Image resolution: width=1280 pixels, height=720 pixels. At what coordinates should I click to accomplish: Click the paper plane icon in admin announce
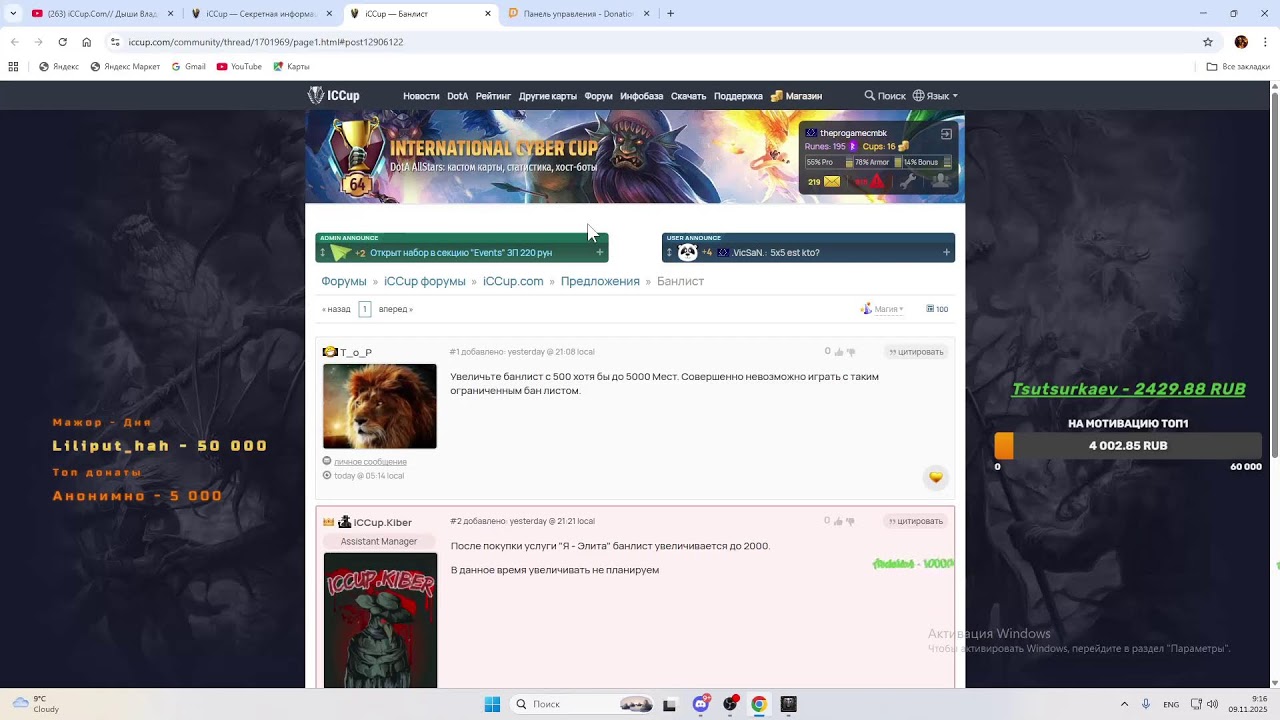340,253
